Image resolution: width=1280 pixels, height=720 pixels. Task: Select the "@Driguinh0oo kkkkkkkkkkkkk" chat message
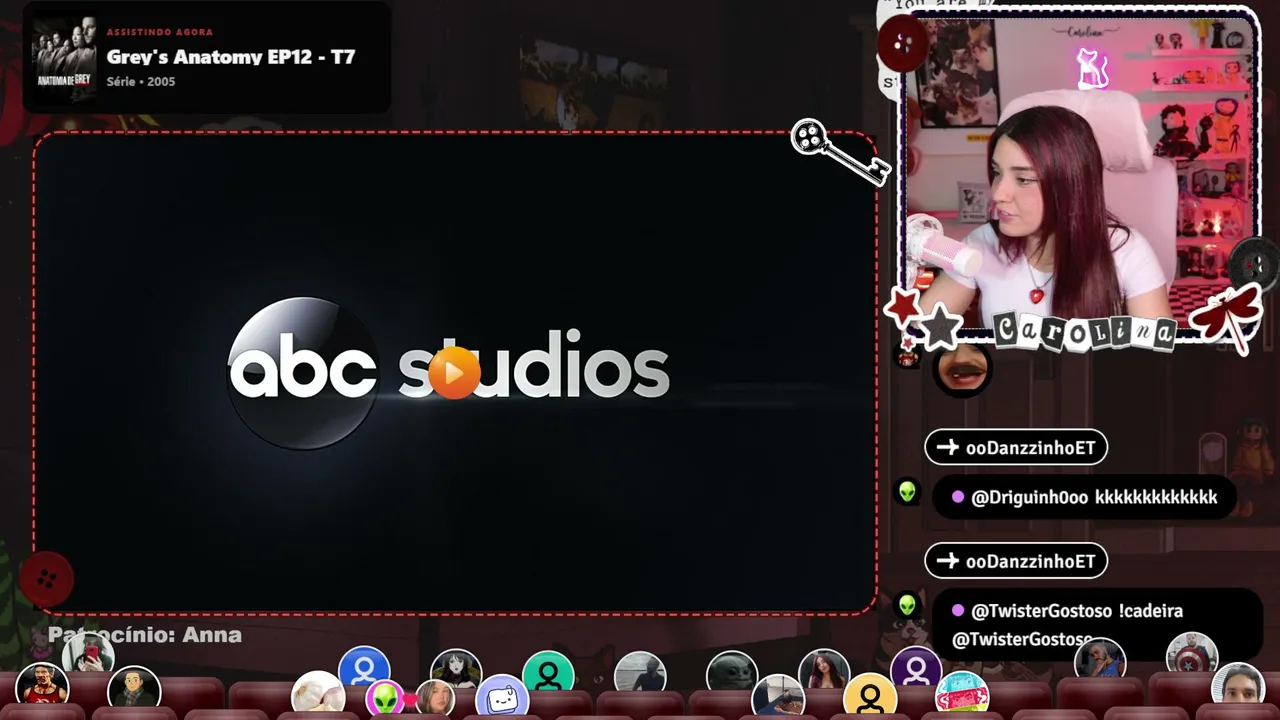(x=1084, y=497)
